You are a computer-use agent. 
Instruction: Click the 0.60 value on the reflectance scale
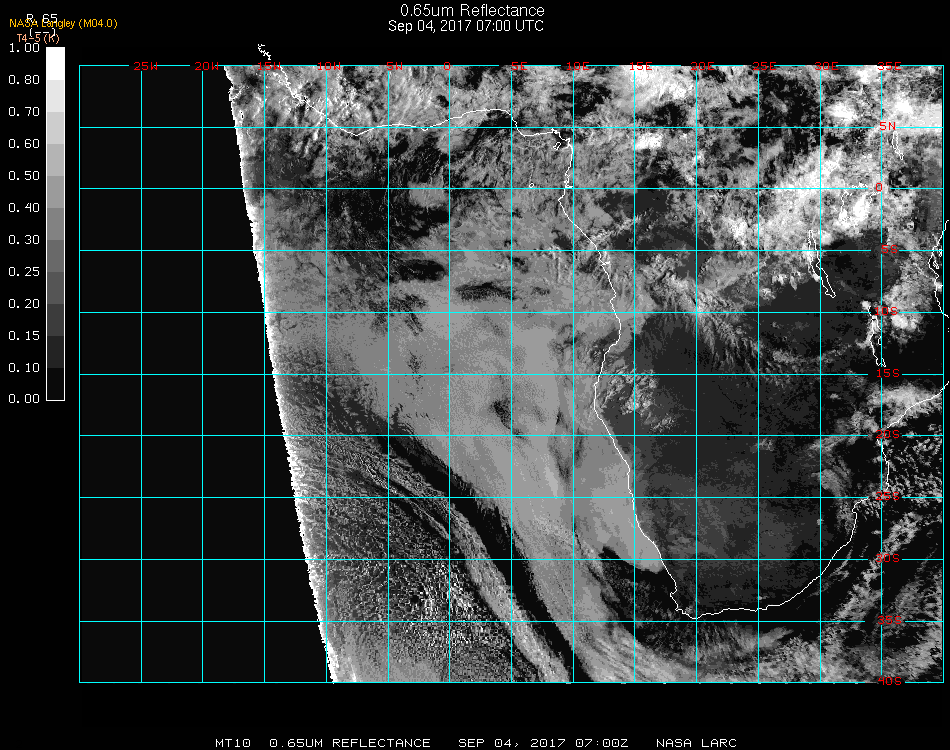pos(24,144)
